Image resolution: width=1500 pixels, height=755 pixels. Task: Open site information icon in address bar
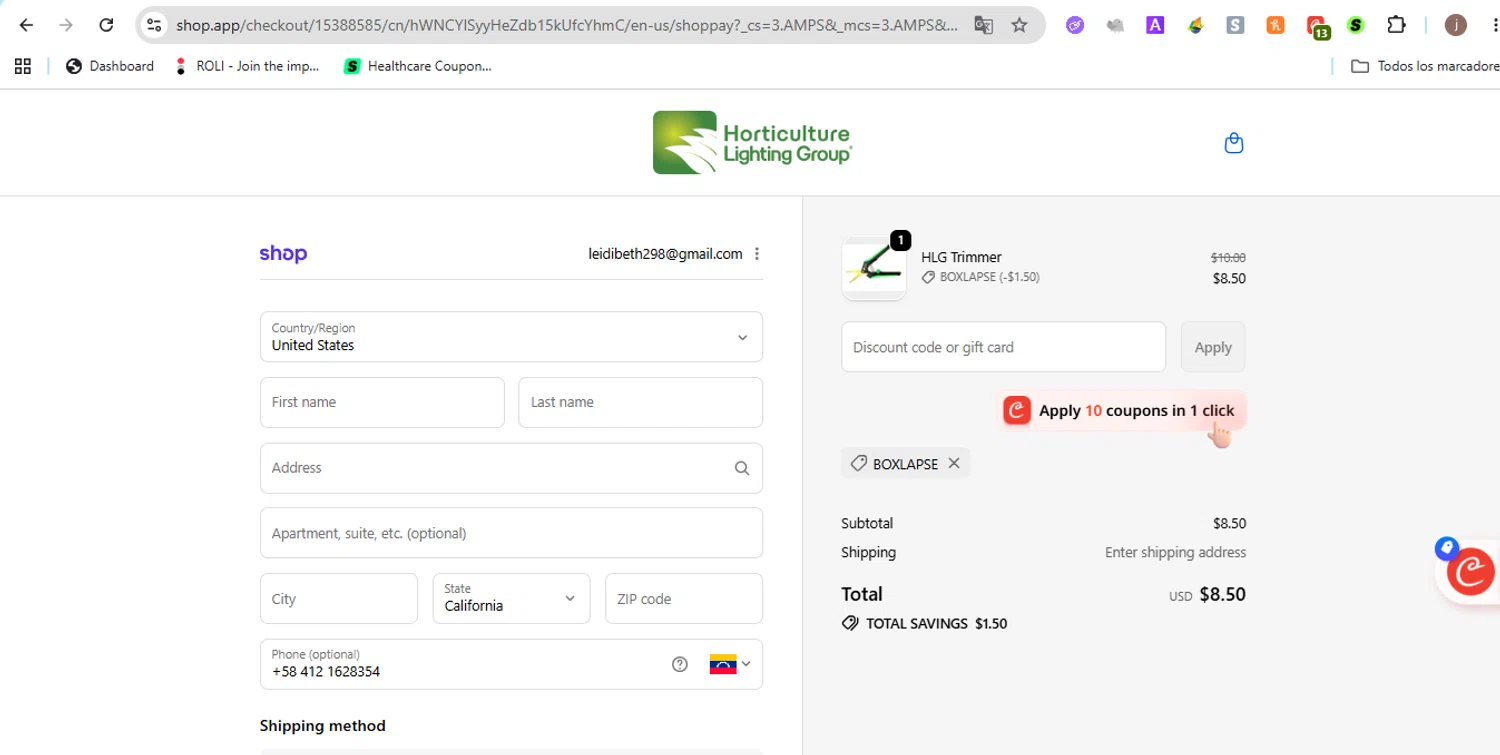pyautogui.click(x=154, y=25)
